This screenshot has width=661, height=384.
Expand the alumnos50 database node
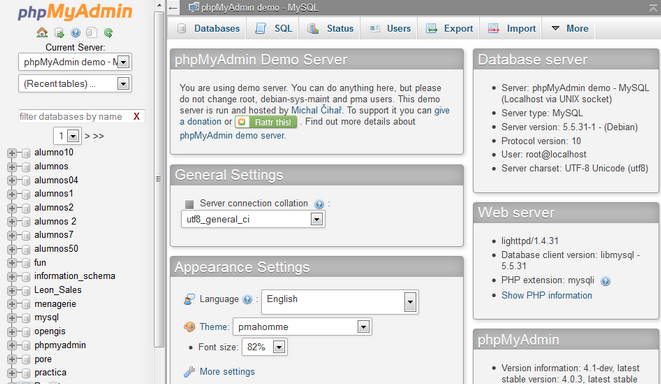coord(11,250)
